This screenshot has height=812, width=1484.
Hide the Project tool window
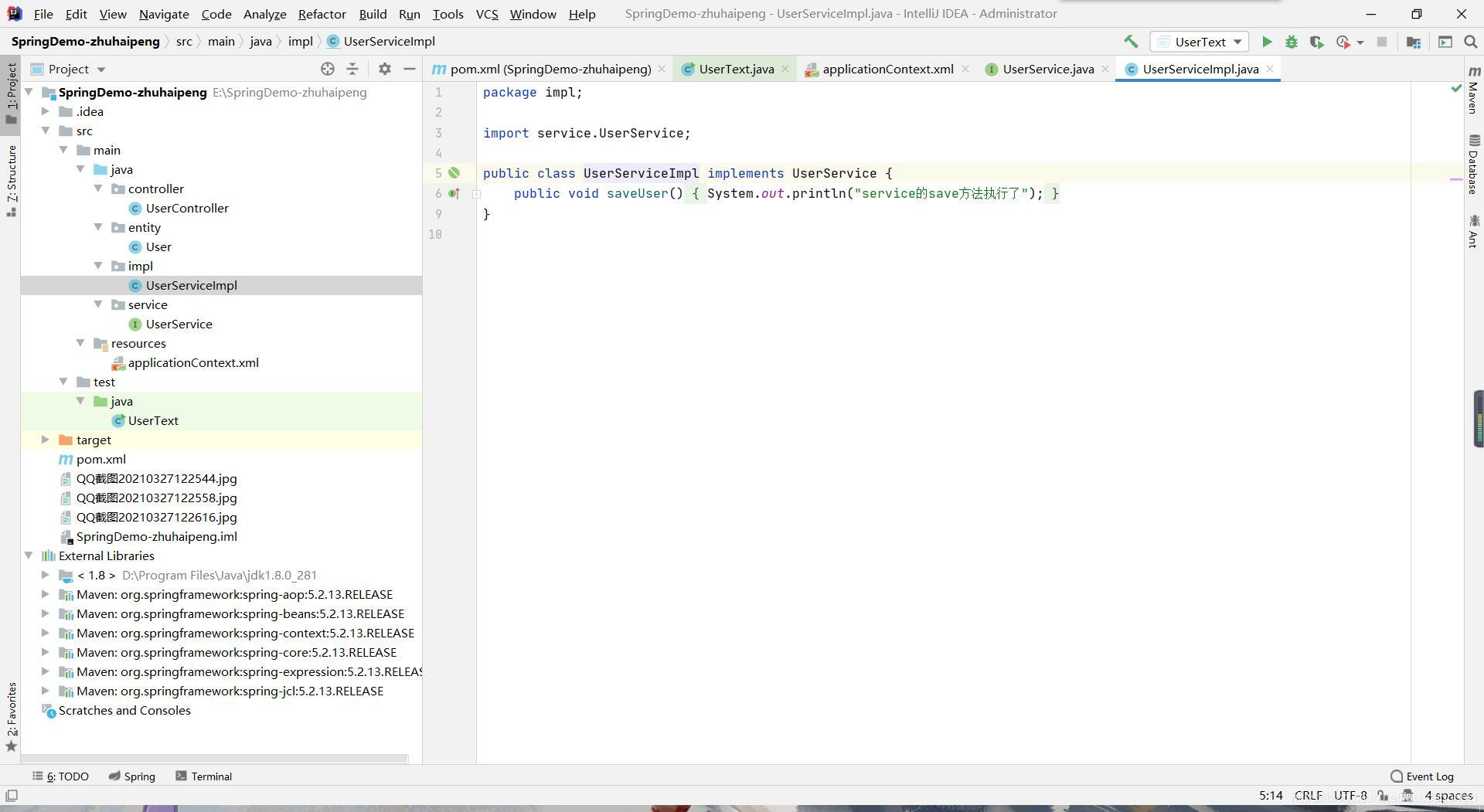pyautogui.click(x=410, y=69)
